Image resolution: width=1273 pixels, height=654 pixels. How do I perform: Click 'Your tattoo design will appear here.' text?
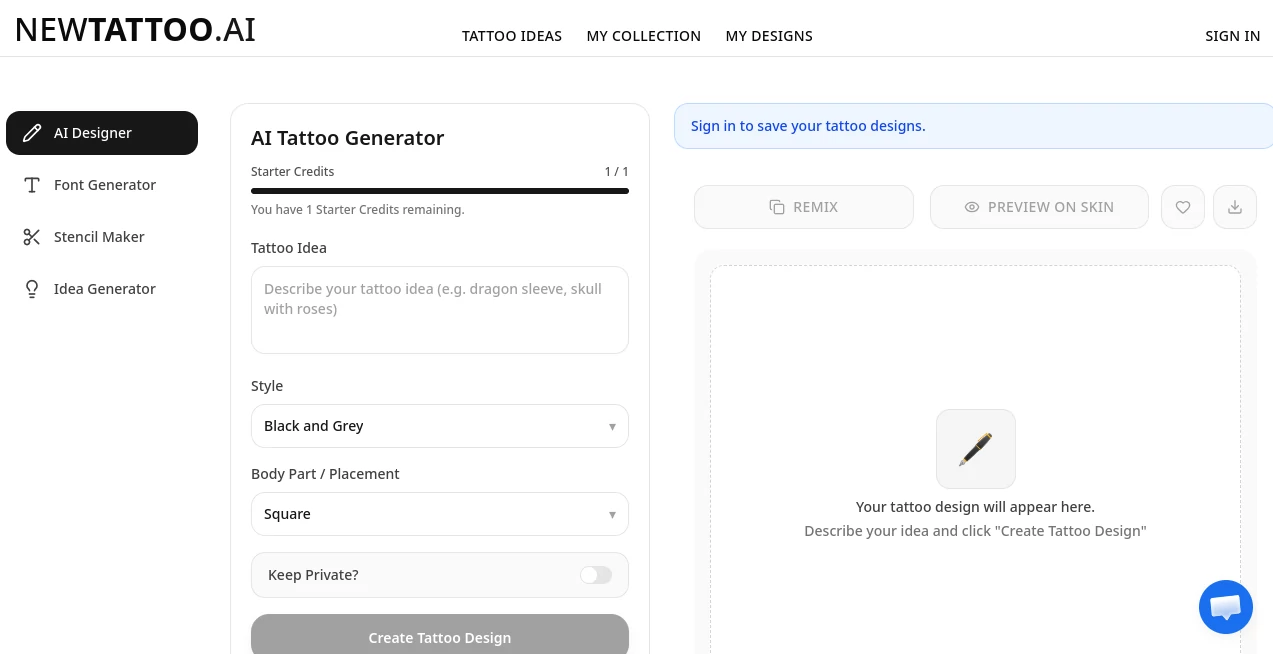tap(975, 507)
